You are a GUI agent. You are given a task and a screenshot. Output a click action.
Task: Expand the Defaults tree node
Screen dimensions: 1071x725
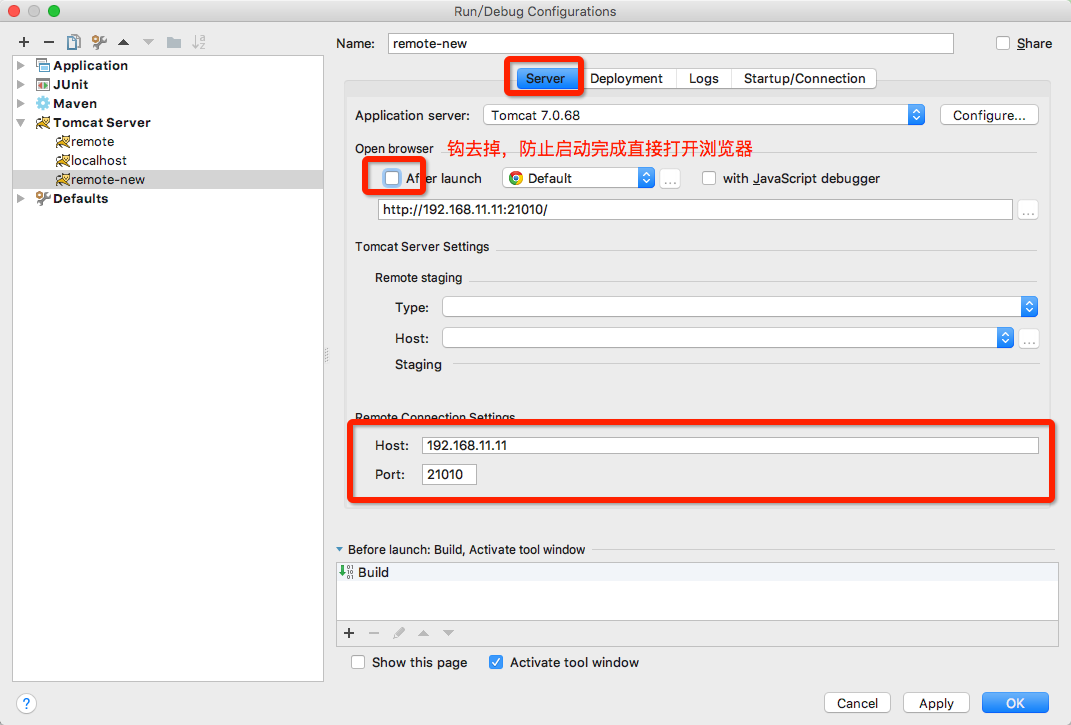click(x=21, y=199)
